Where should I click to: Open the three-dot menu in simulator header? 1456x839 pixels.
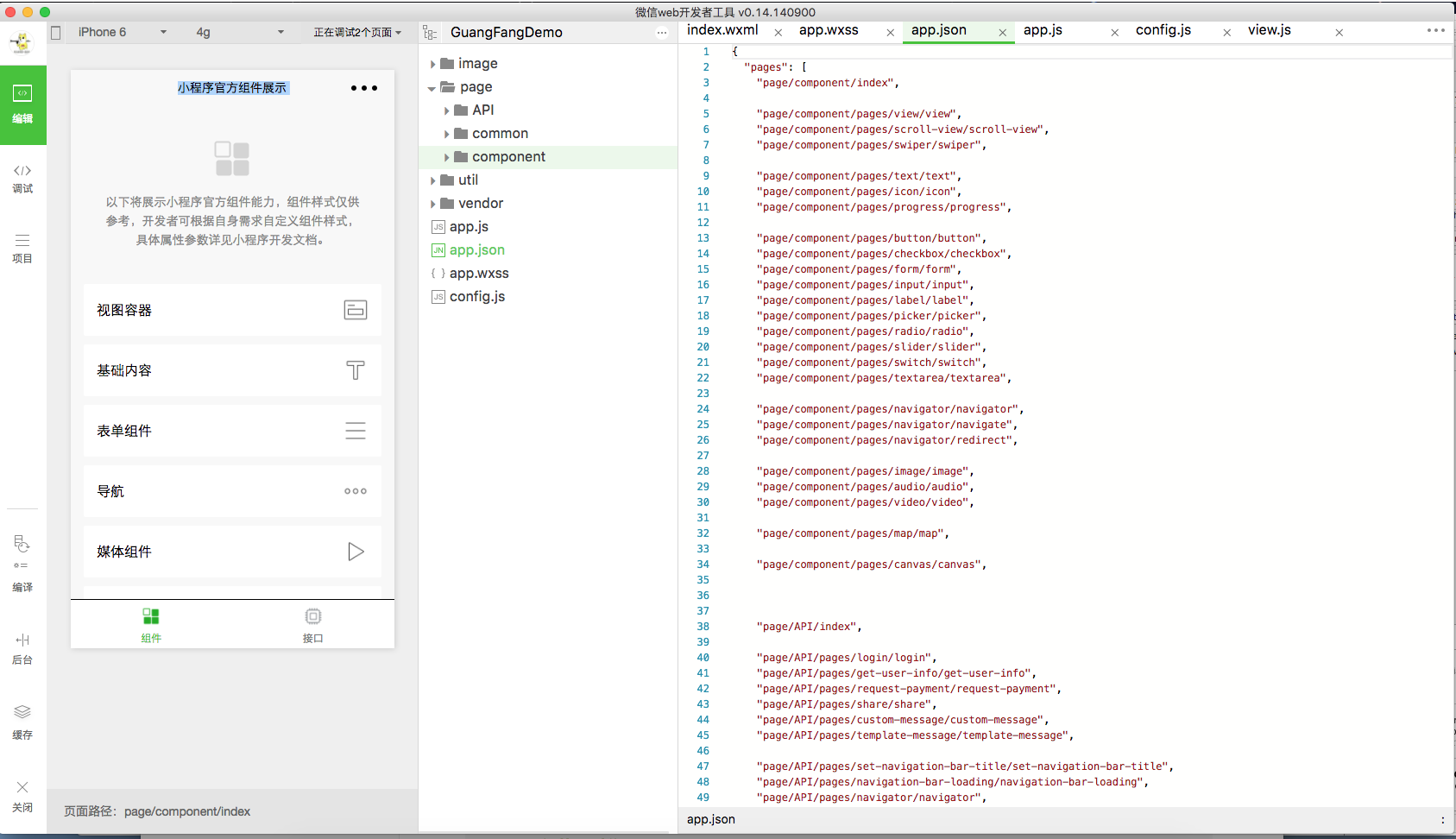coord(364,88)
